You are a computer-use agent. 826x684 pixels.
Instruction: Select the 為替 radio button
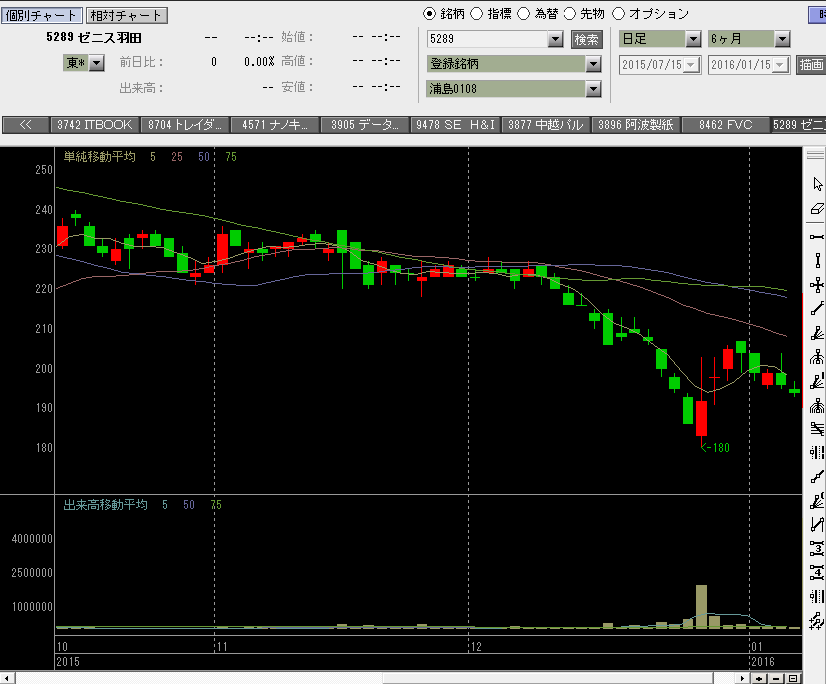523,14
